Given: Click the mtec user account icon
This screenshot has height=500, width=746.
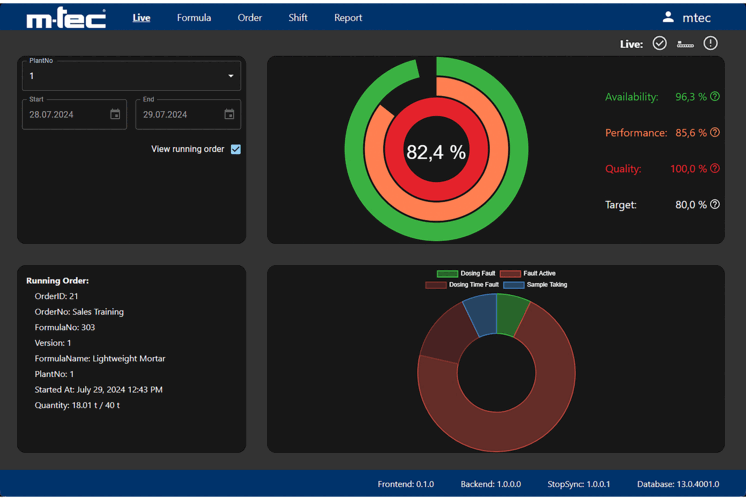Looking at the screenshot, I should pyautogui.click(x=668, y=17).
